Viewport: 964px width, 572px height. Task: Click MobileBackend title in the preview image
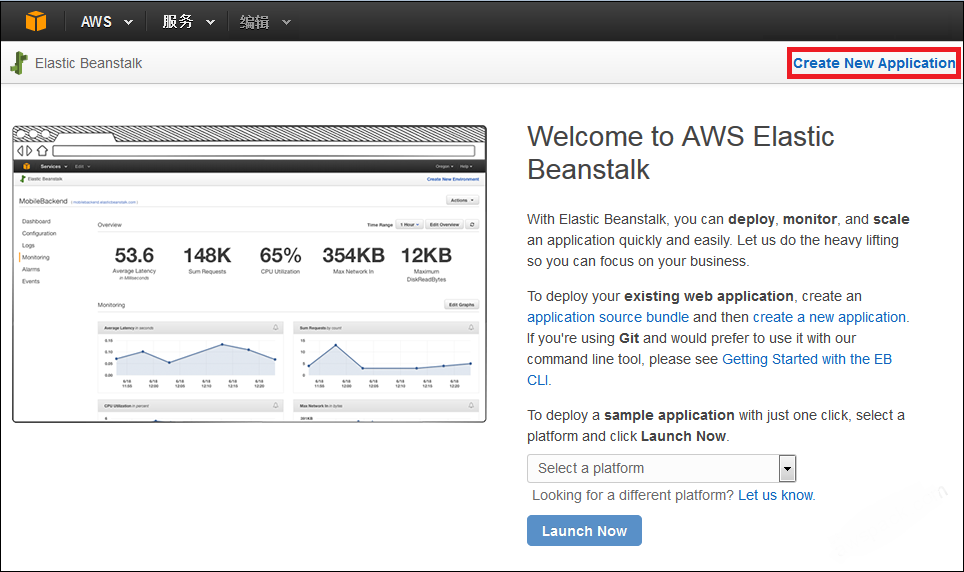point(43,201)
